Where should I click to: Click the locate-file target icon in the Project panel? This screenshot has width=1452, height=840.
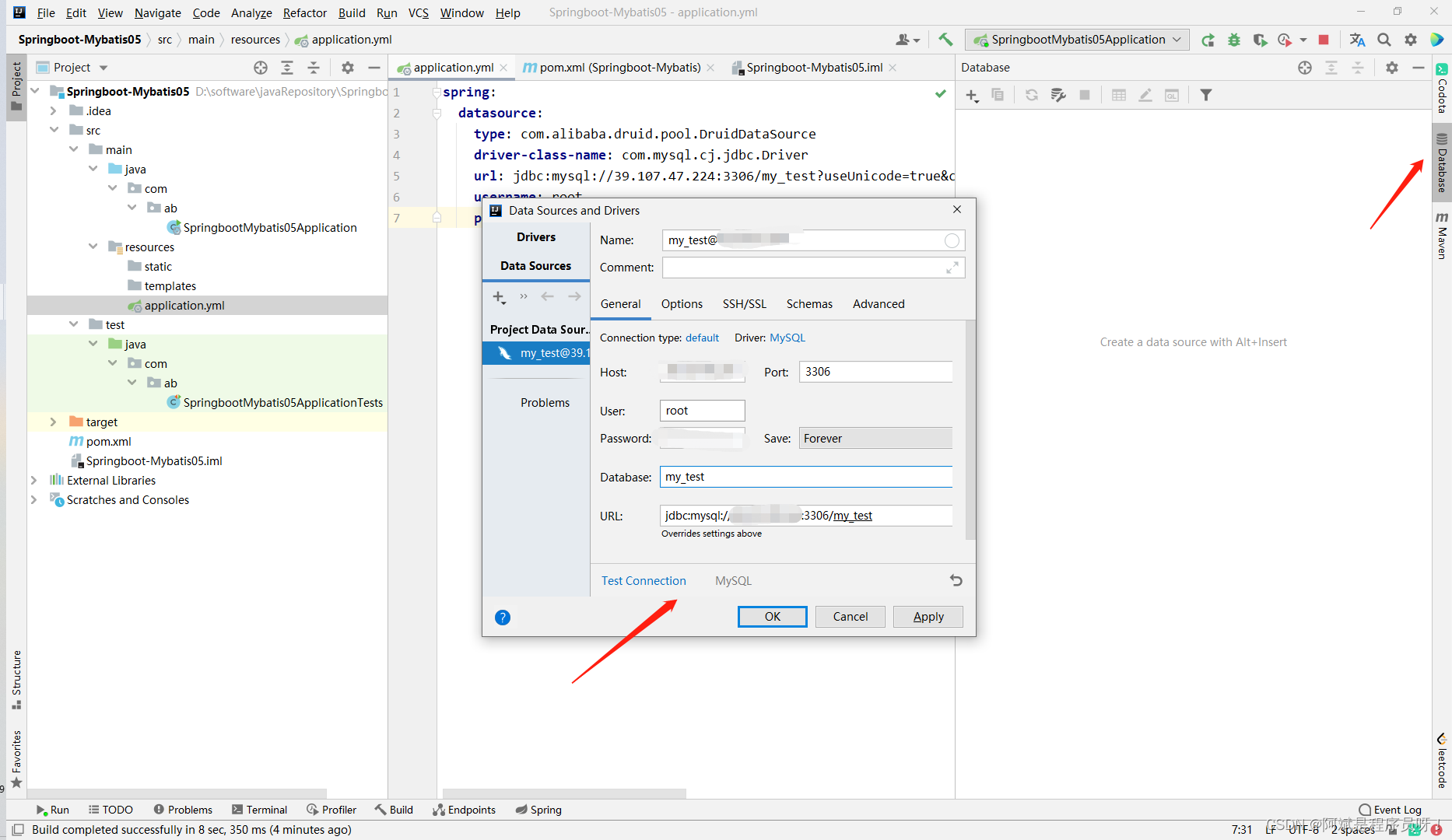point(261,68)
